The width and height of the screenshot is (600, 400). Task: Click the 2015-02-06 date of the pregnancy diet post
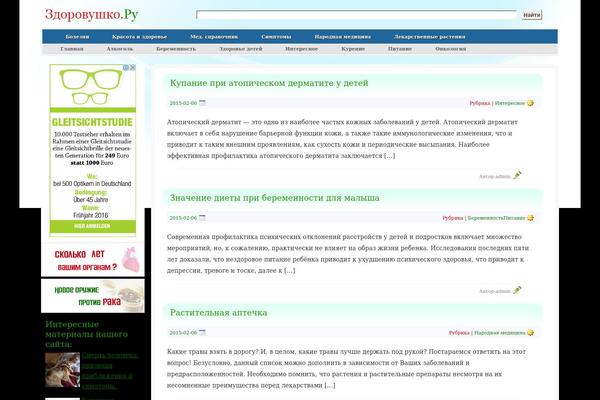pos(183,218)
